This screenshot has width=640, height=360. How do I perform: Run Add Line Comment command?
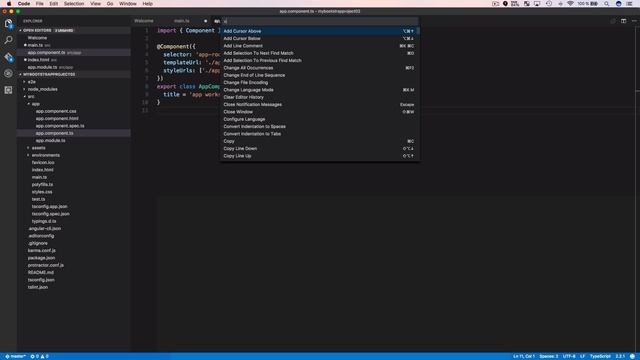[x=320, y=46]
